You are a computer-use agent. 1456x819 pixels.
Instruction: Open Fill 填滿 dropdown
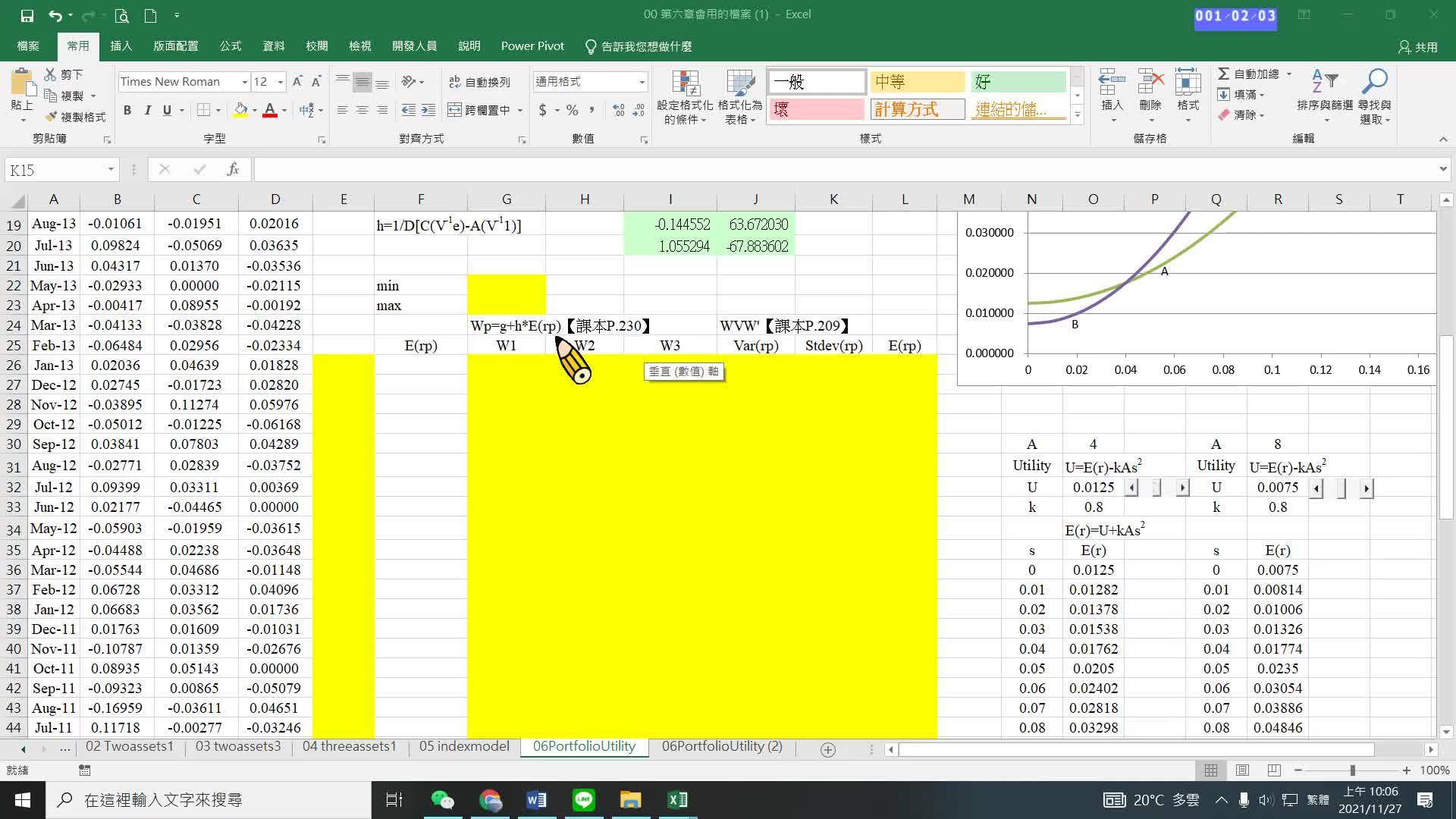tap(1241, 95)
